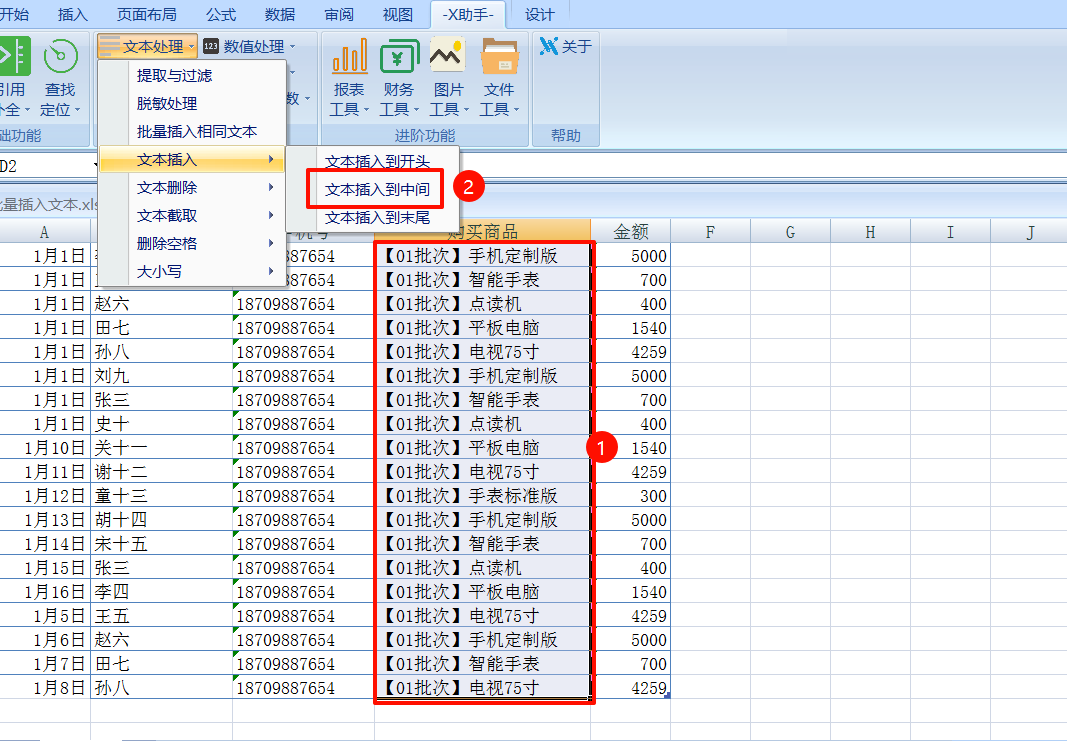
Task: Select column I header
Action: [x=951, y=232]
